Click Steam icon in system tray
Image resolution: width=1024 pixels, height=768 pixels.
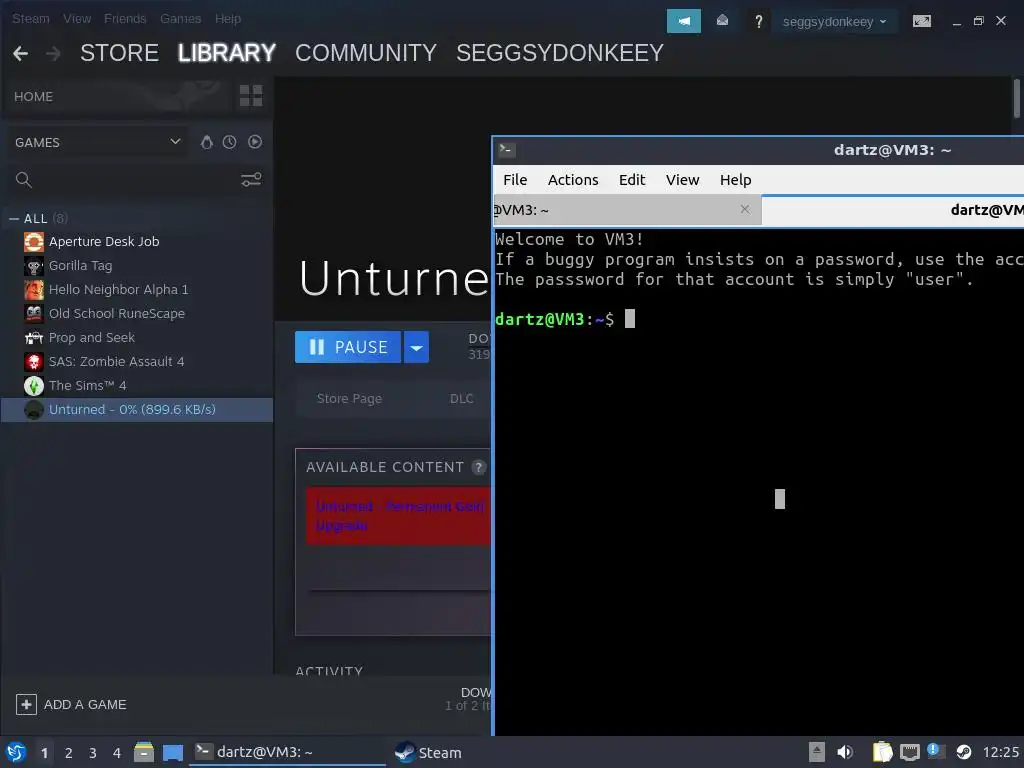pos(964,752)
